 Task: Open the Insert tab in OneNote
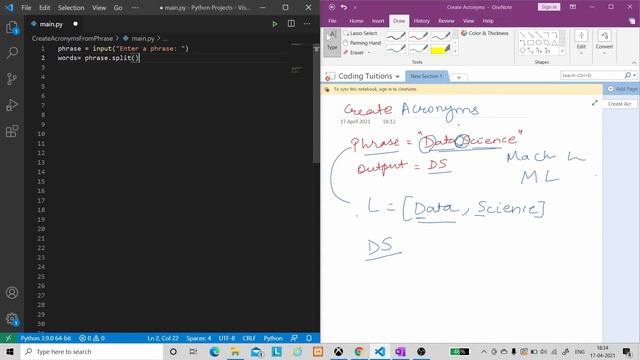(x=378, y=21)
